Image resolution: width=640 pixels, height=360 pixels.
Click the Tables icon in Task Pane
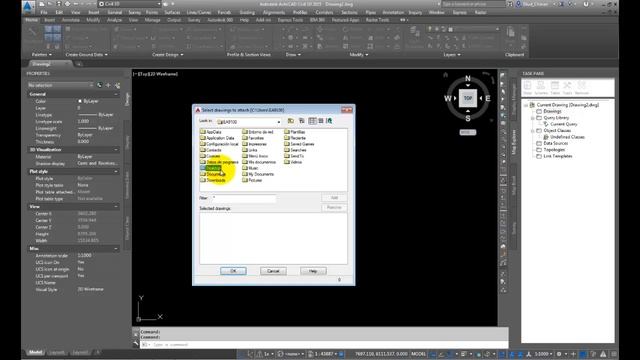pos(555,87)
